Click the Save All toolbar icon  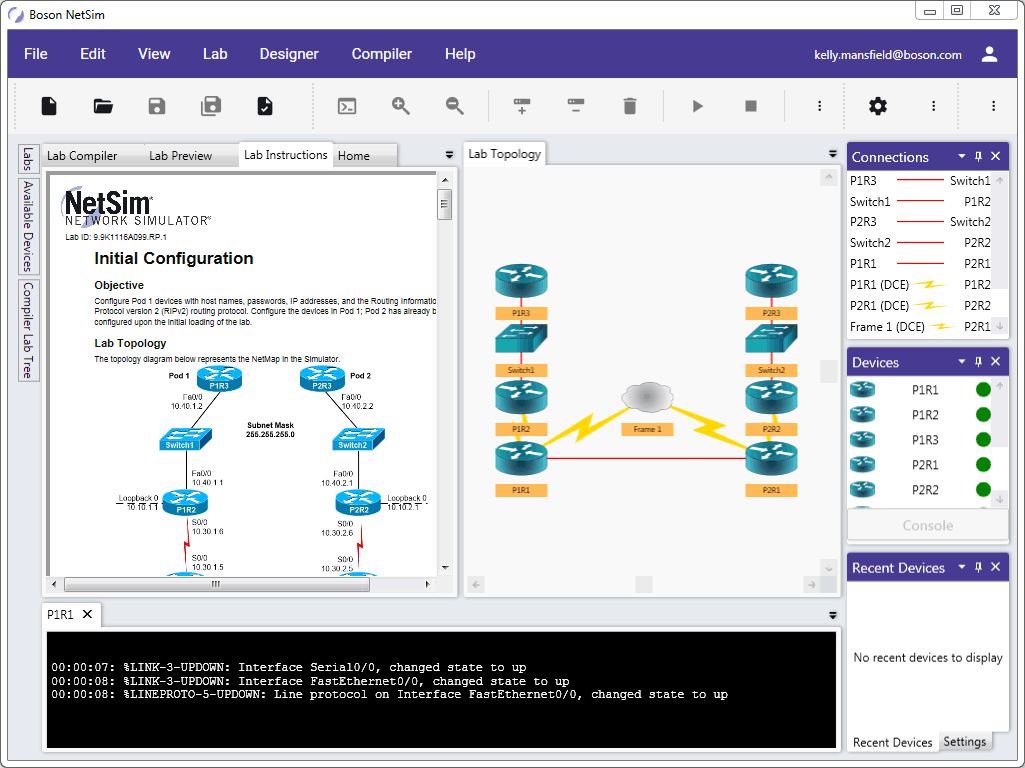pos(211,106)
